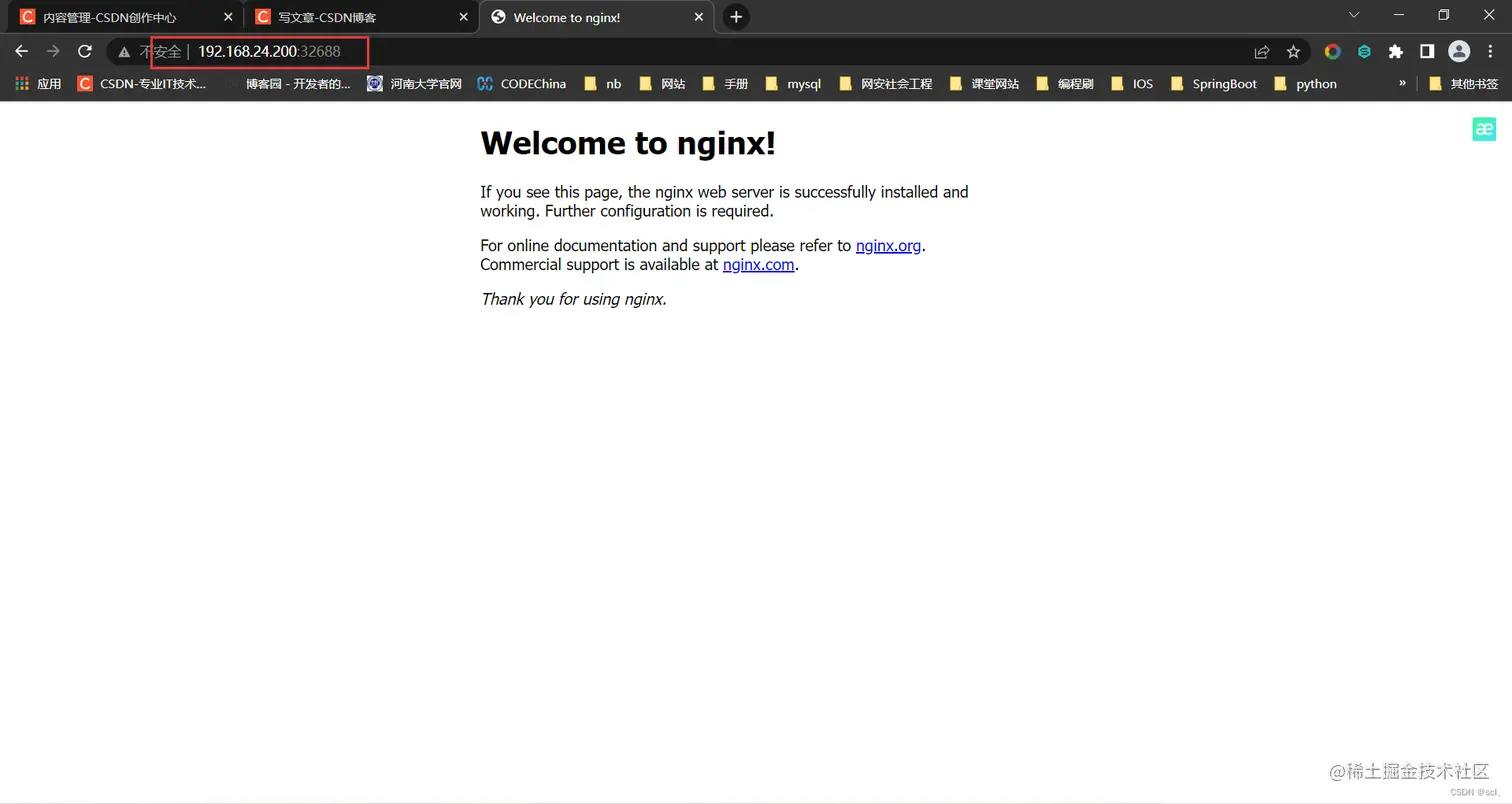Open the 编程刷 bookmark folder
Image resolution: width=1512 pixels, height=804 pixels.
pyautogui.click(x=1064, y=84)
